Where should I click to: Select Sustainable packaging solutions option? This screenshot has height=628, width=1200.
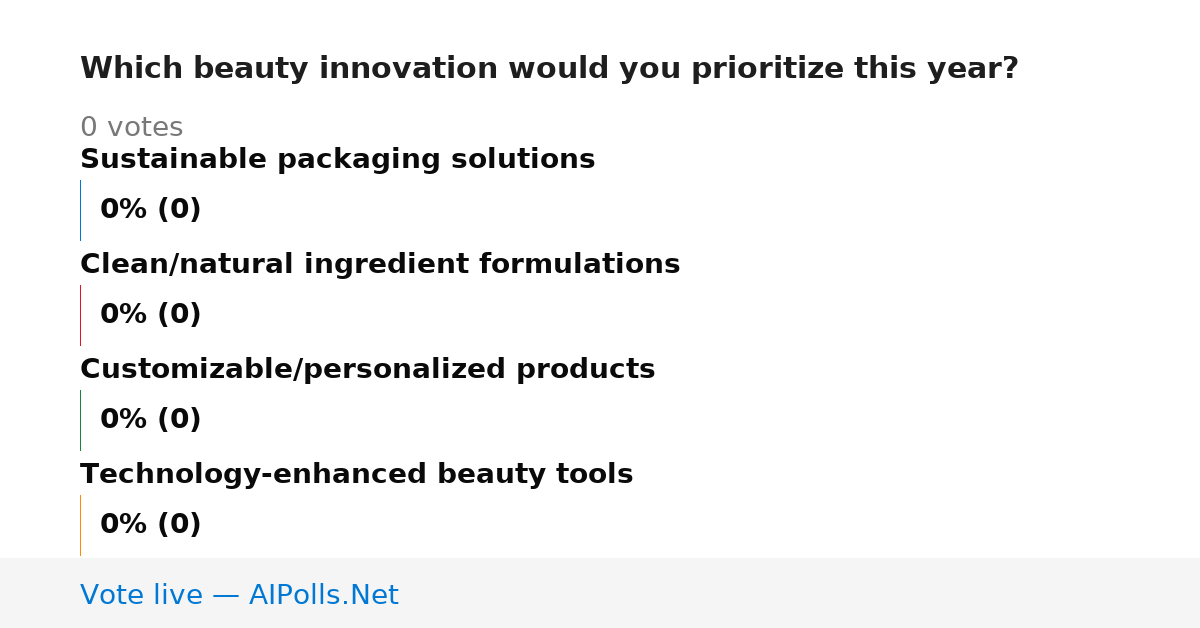point(337,159)
